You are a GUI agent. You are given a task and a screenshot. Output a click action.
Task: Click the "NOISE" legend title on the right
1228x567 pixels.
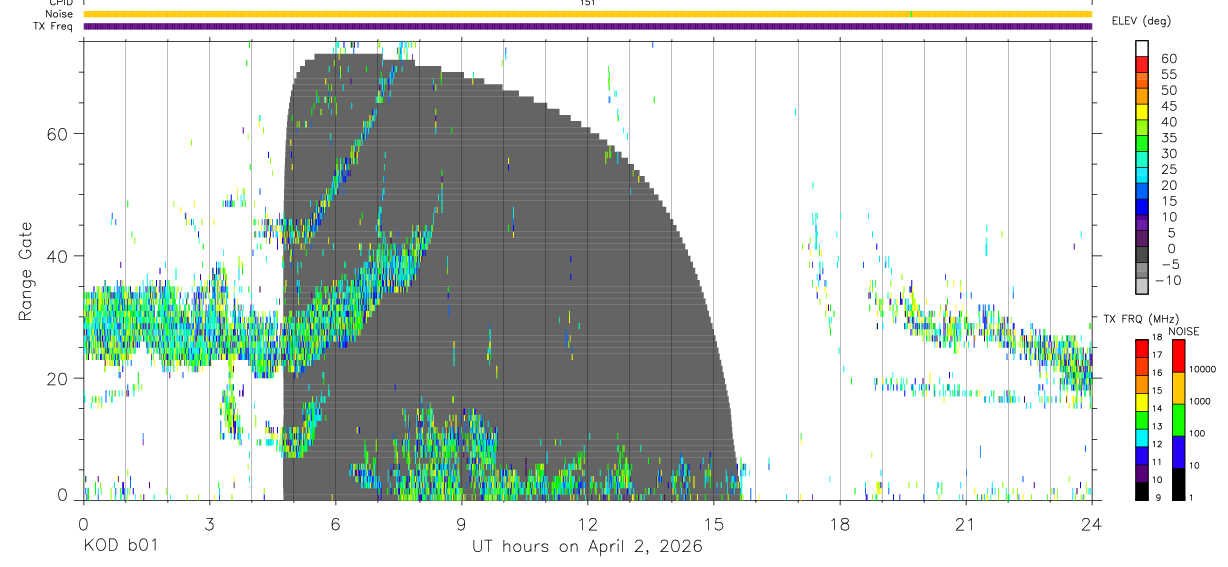(x=1182, y=331)
